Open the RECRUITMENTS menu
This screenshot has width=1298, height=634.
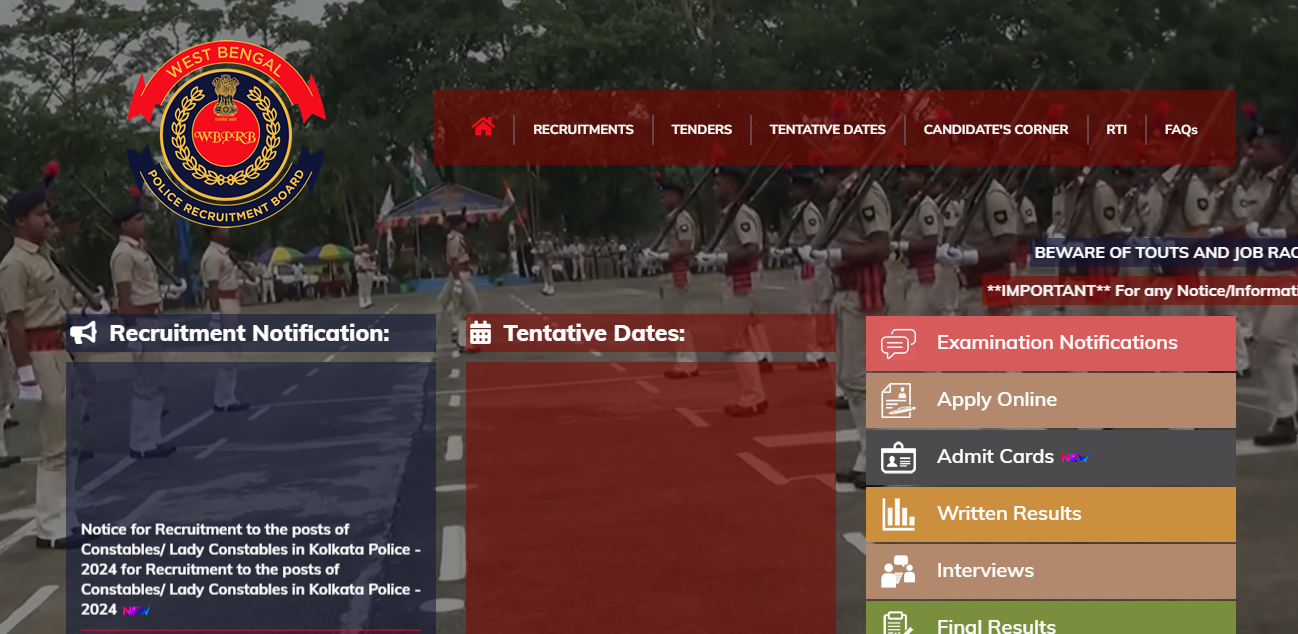[x=583, y=129]
